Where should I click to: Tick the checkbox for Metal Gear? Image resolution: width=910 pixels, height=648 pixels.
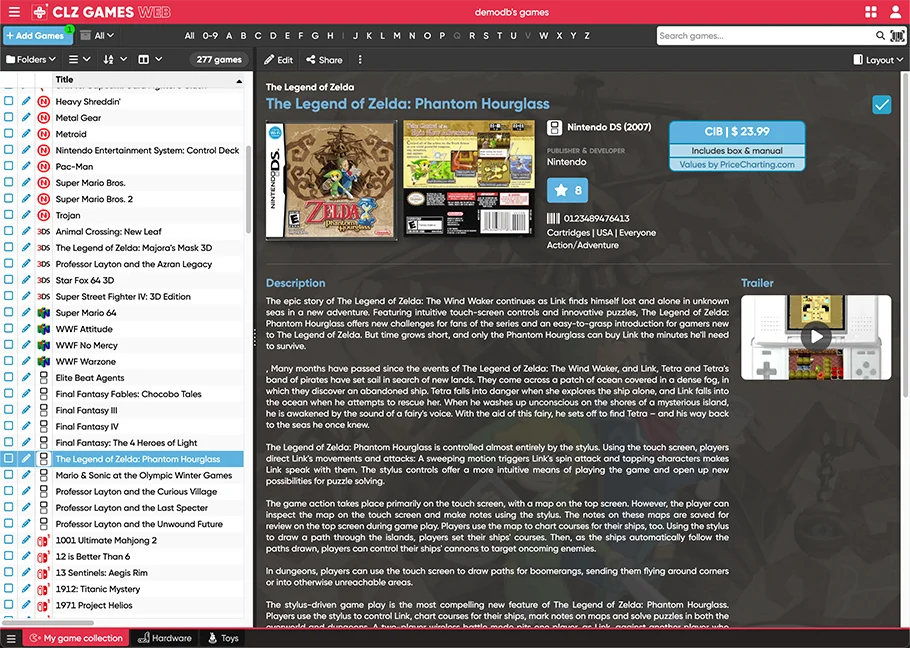[9, 118]
